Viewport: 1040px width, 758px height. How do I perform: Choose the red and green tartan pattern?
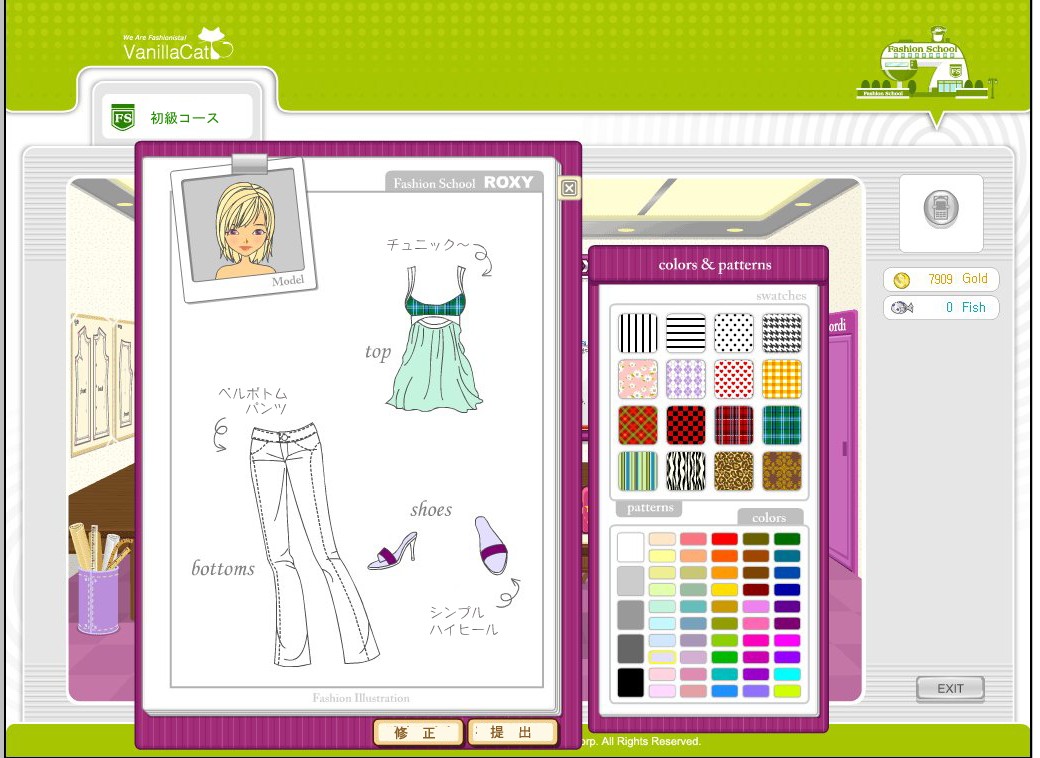tap(637, 425)
